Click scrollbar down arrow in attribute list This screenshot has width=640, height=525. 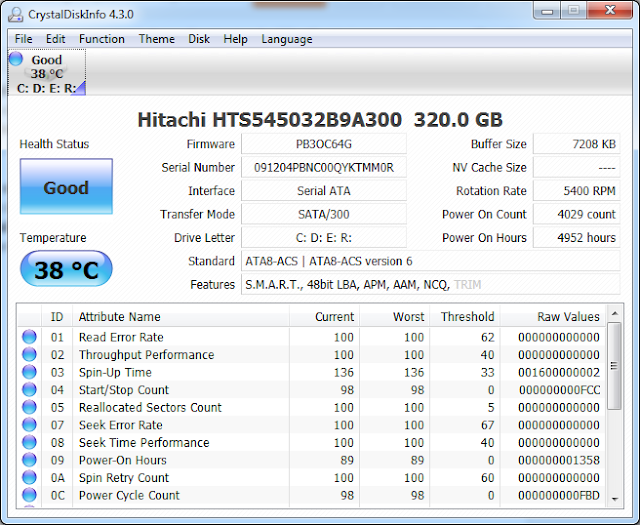pos(615,499)
